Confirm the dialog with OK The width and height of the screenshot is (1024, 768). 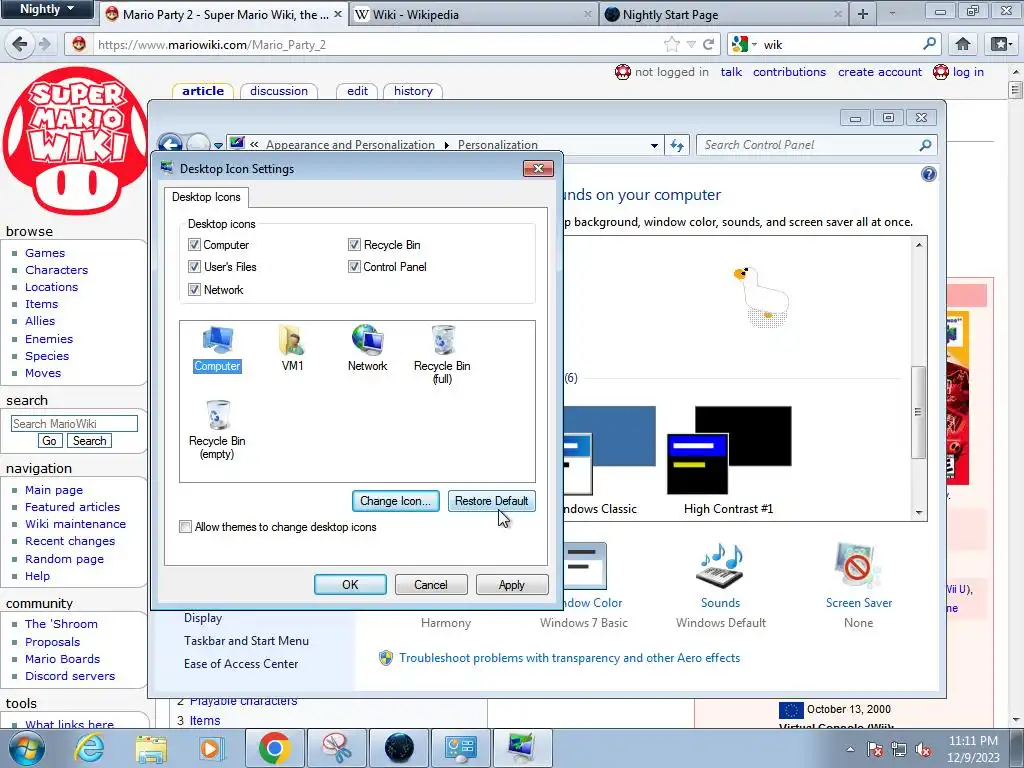coord(350,584)
